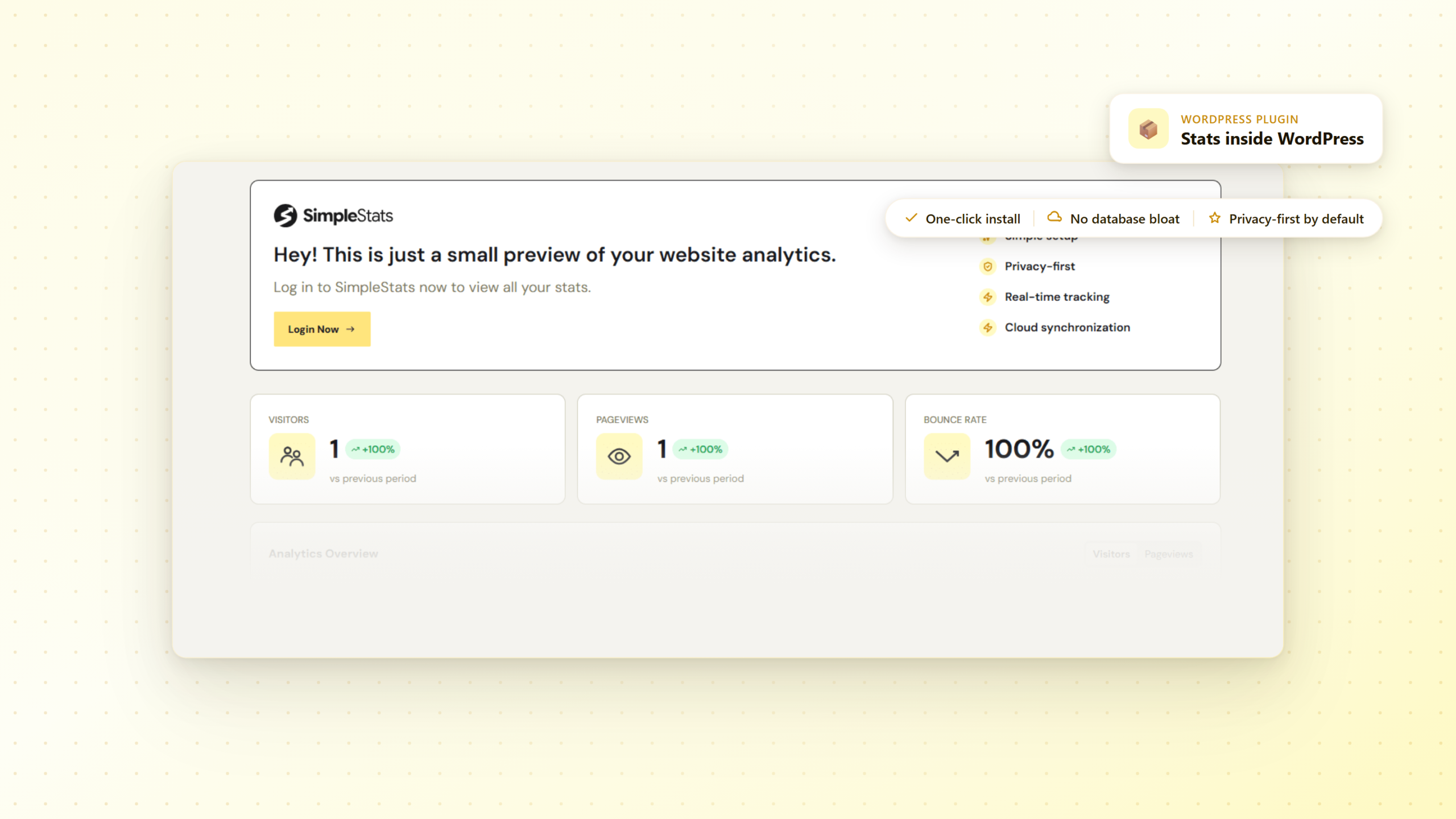This screenshot has height=819, width=1456.
Task: Click the 'Real-time tracking' feature label
Action: pos(1057,297)
